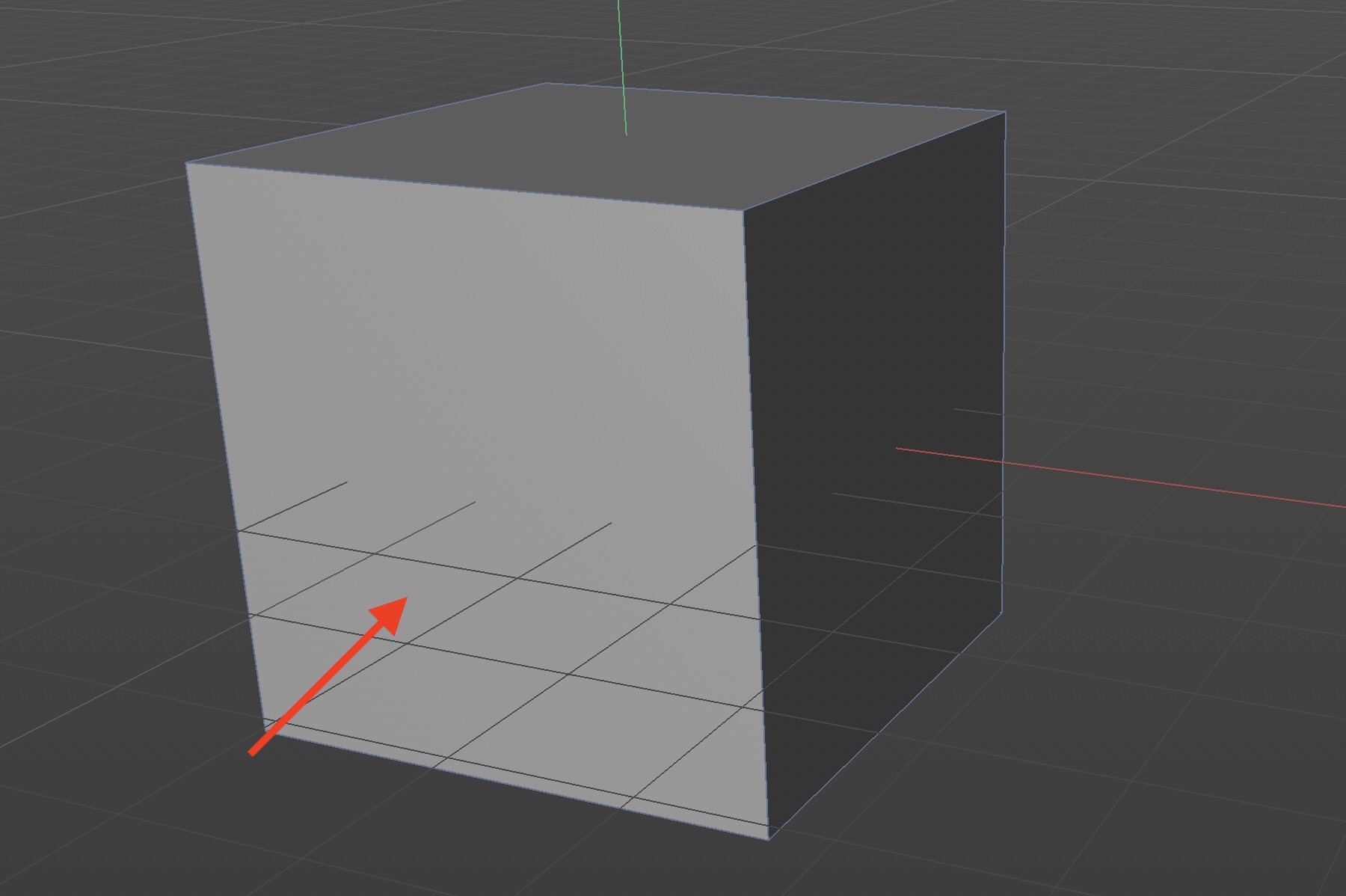This screenshot has width=1346, height=896.
Task: Select the front face's left vertical edge
Action: tap(224, 449)
